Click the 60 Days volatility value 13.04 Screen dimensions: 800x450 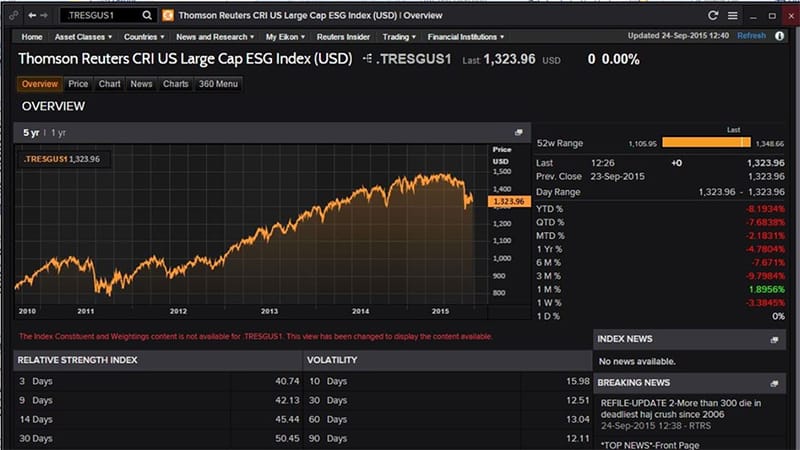[x=578, y=419]
